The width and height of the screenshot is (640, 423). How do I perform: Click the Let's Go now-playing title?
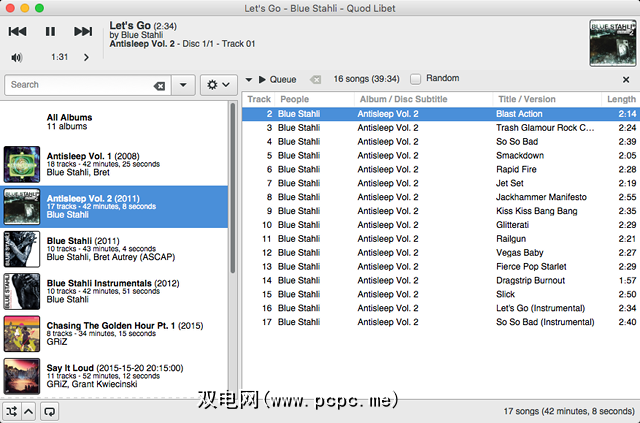[130, 25]
